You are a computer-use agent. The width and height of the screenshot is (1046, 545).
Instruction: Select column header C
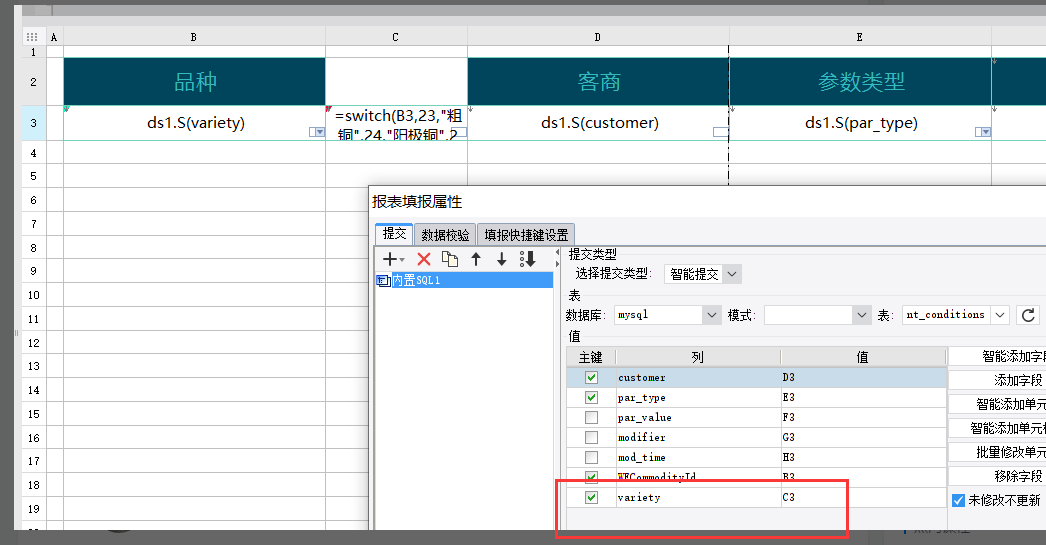396,37
